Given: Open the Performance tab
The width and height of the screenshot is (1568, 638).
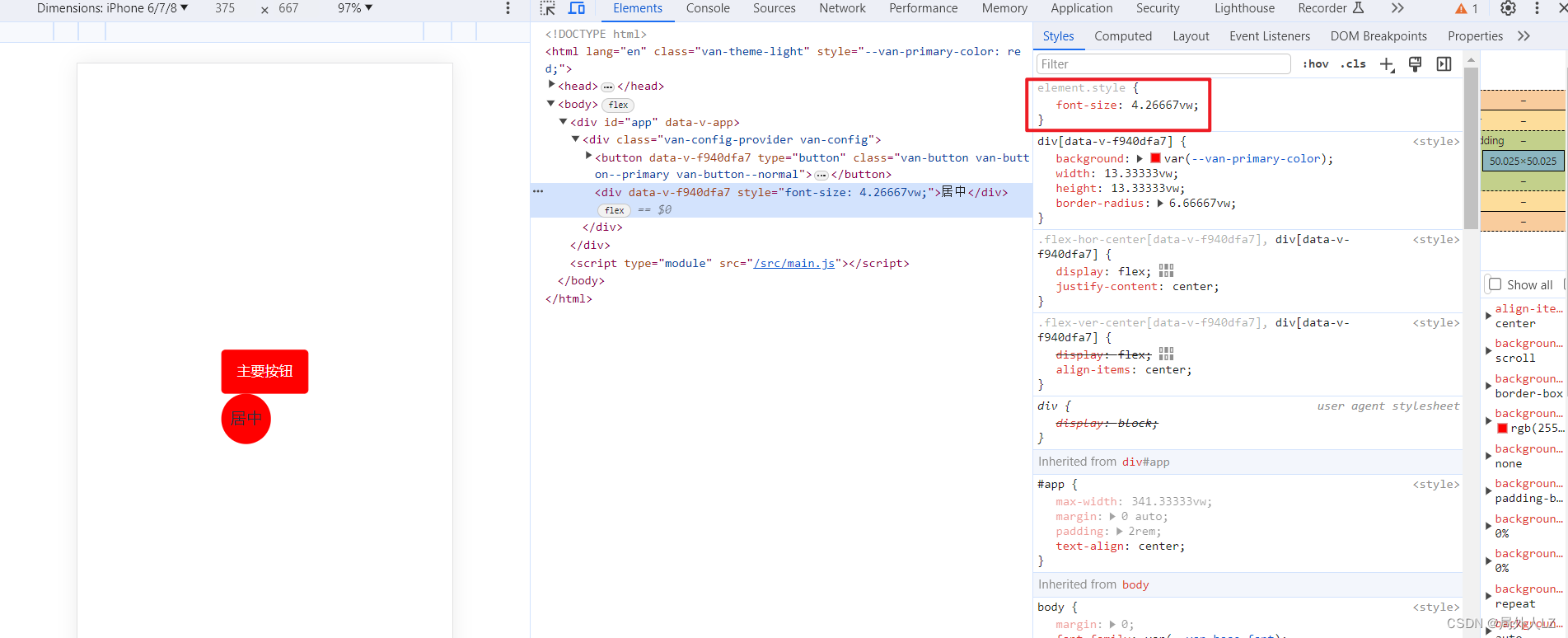Looking at the screenshot, I should (923, 8).
